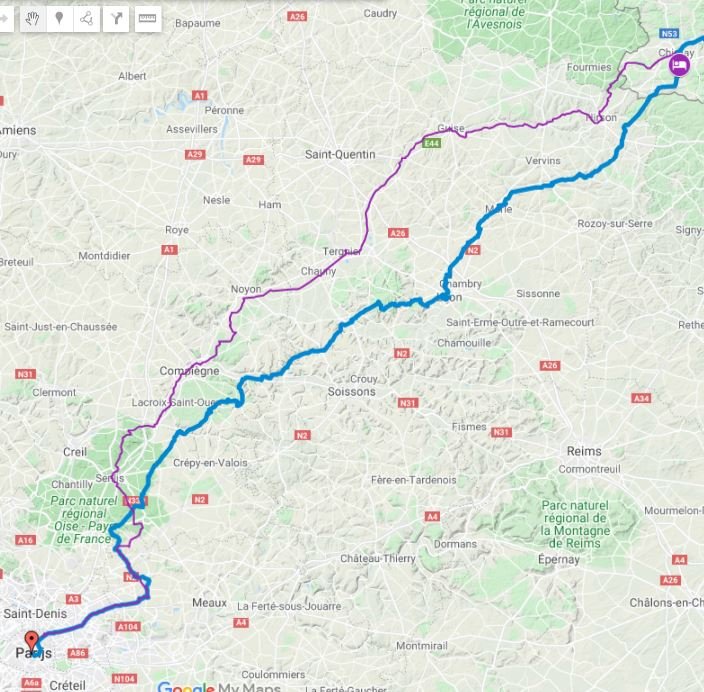Viewport: 704px width, 692px height.
Task: Select the Measure distances ruler tool
Action: 148,19
